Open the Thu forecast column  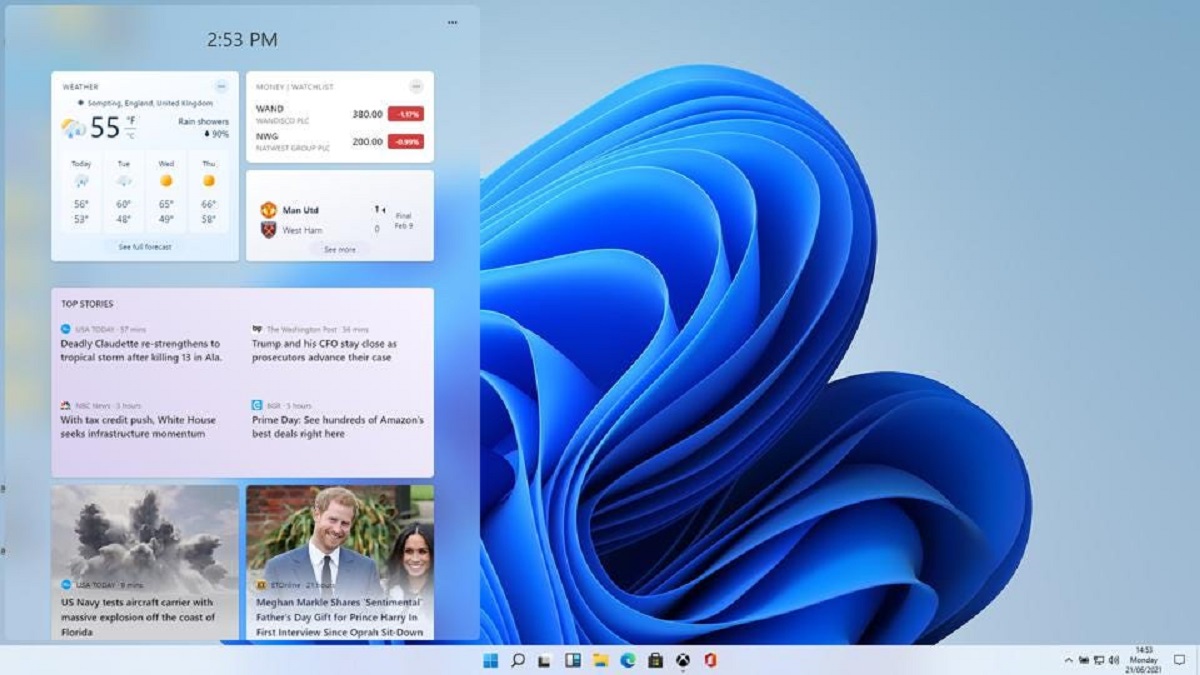208,191
